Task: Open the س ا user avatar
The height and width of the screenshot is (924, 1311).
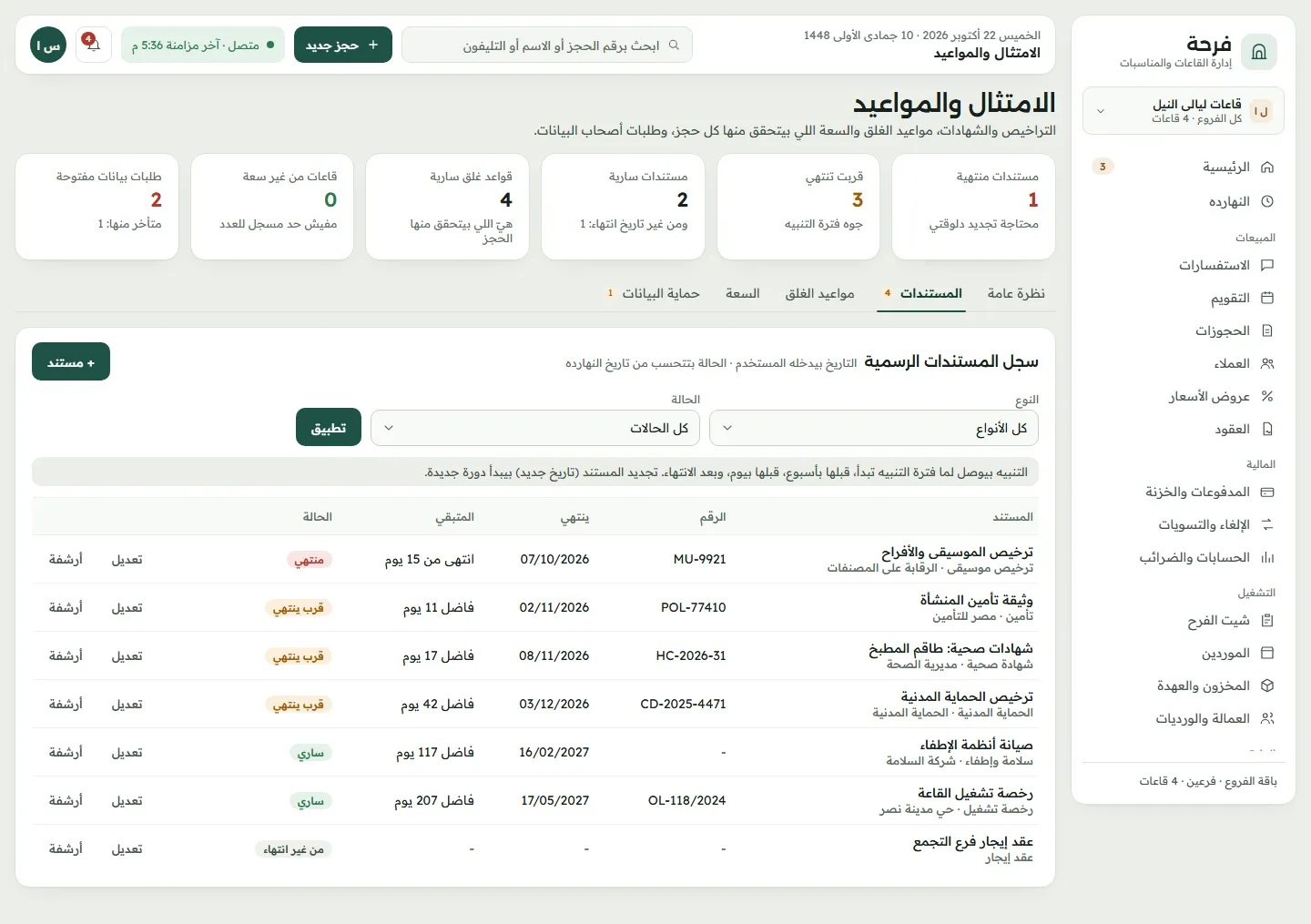Action: click(x=48, y=45)
